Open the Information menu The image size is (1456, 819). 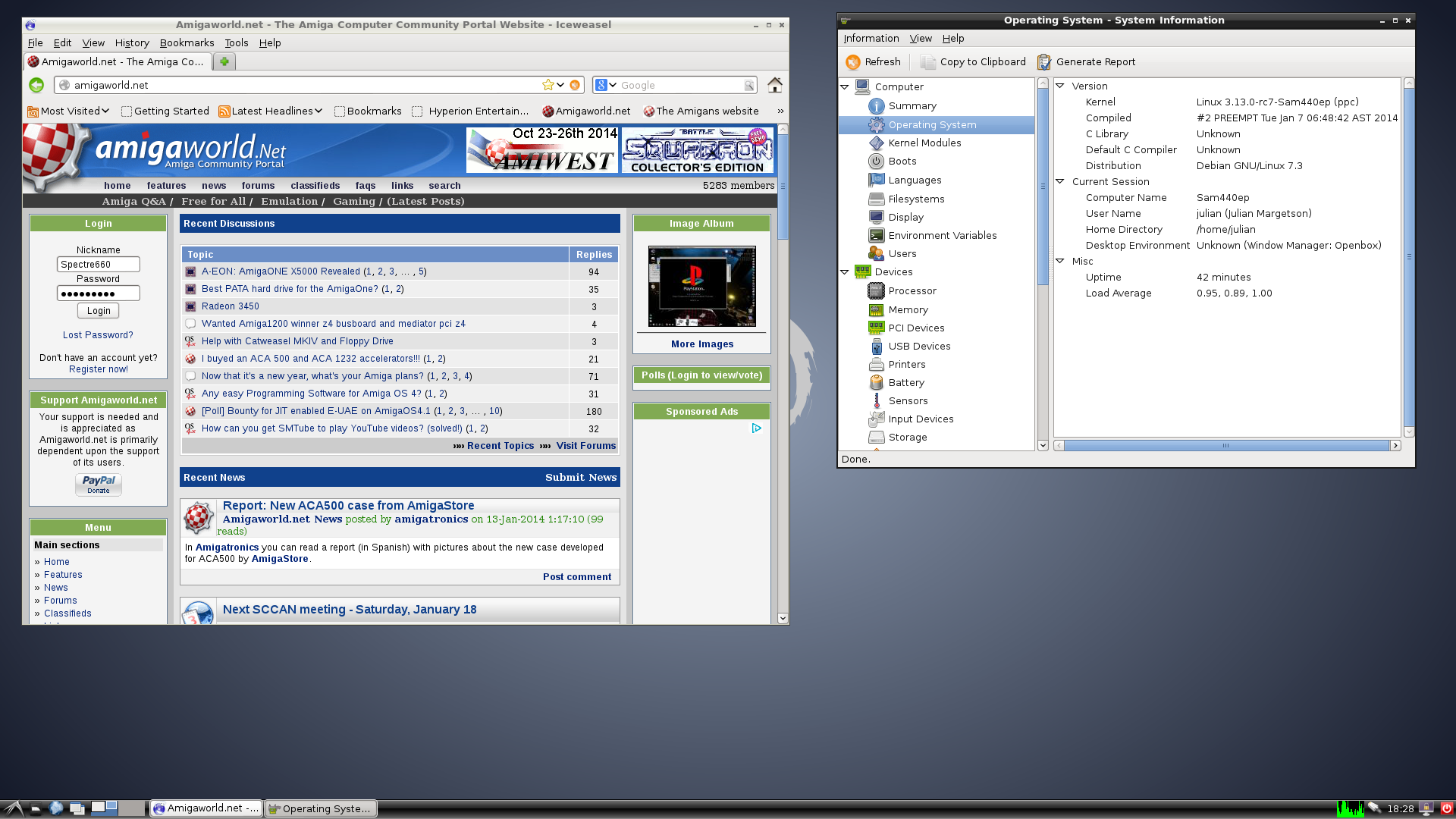pyautogui.click(x=871, y=38)
